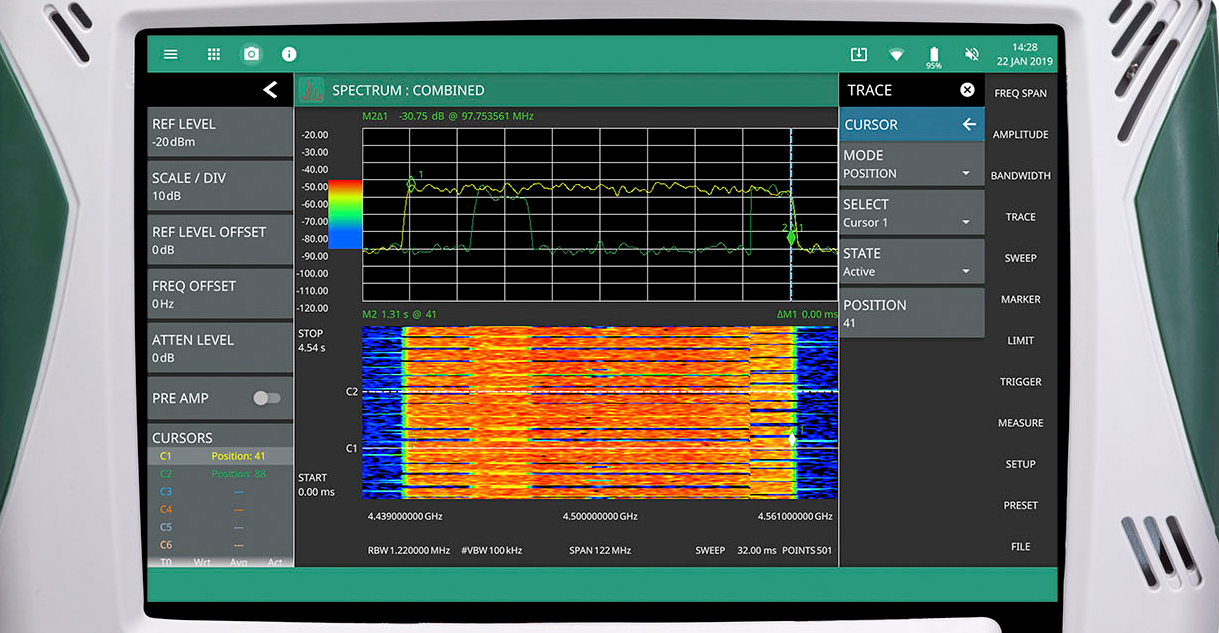Unmute via the speaker icon
The image size is (1219, 633).
click(971, 54)
